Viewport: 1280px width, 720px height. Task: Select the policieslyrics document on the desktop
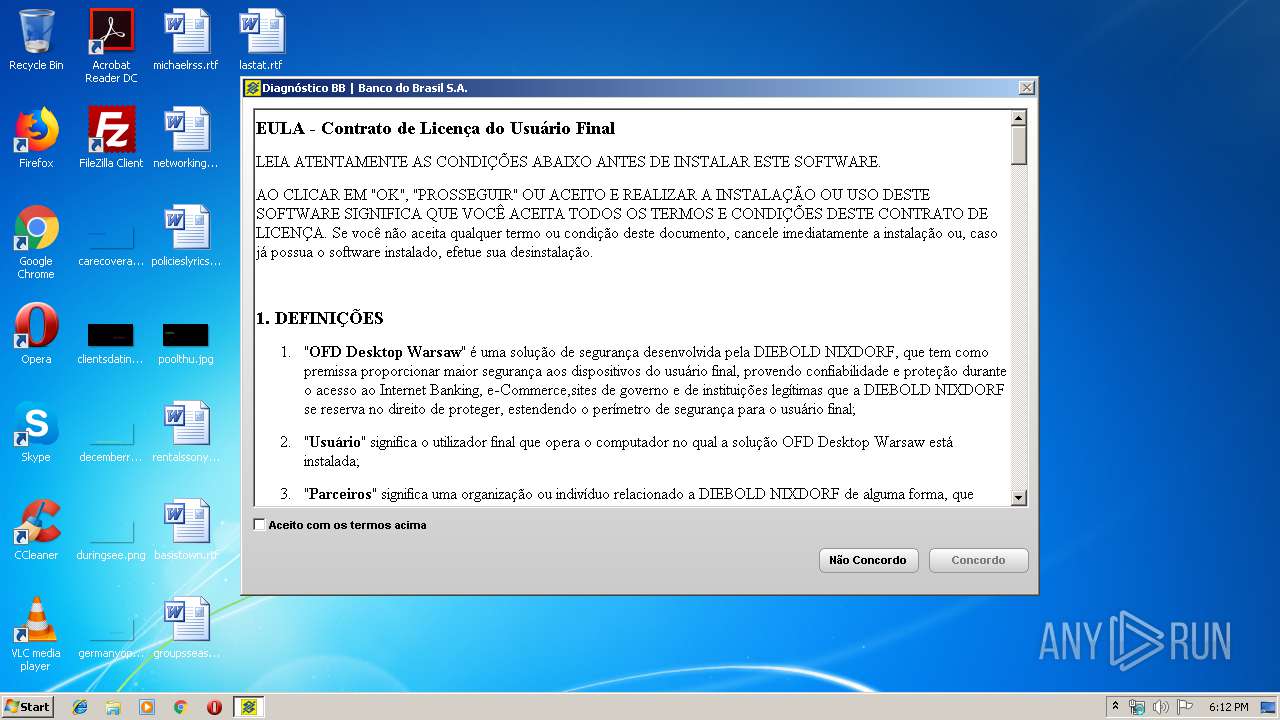(186, 236)
